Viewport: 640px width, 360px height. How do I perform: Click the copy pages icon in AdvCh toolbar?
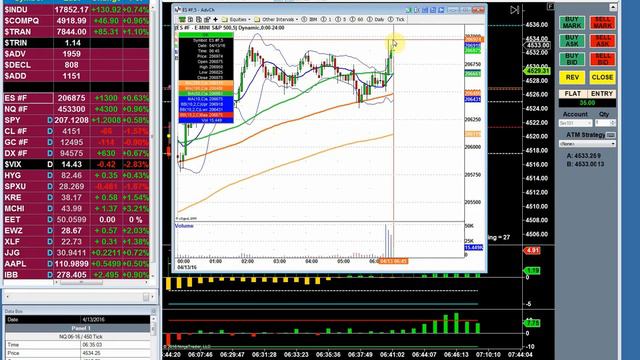click(x=199, y=19)
